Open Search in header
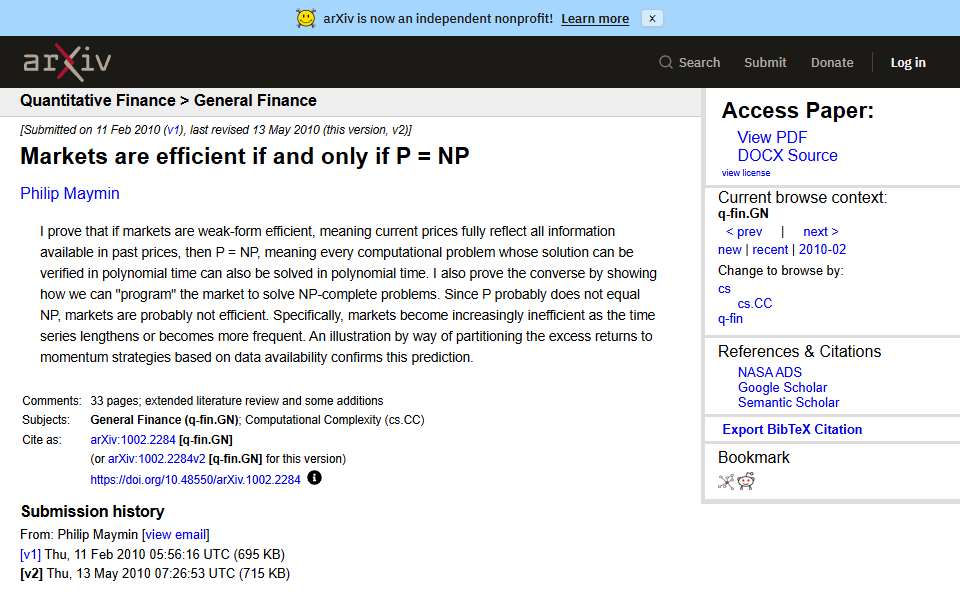This screenshot has width=960, height=600. coord(699,62)
